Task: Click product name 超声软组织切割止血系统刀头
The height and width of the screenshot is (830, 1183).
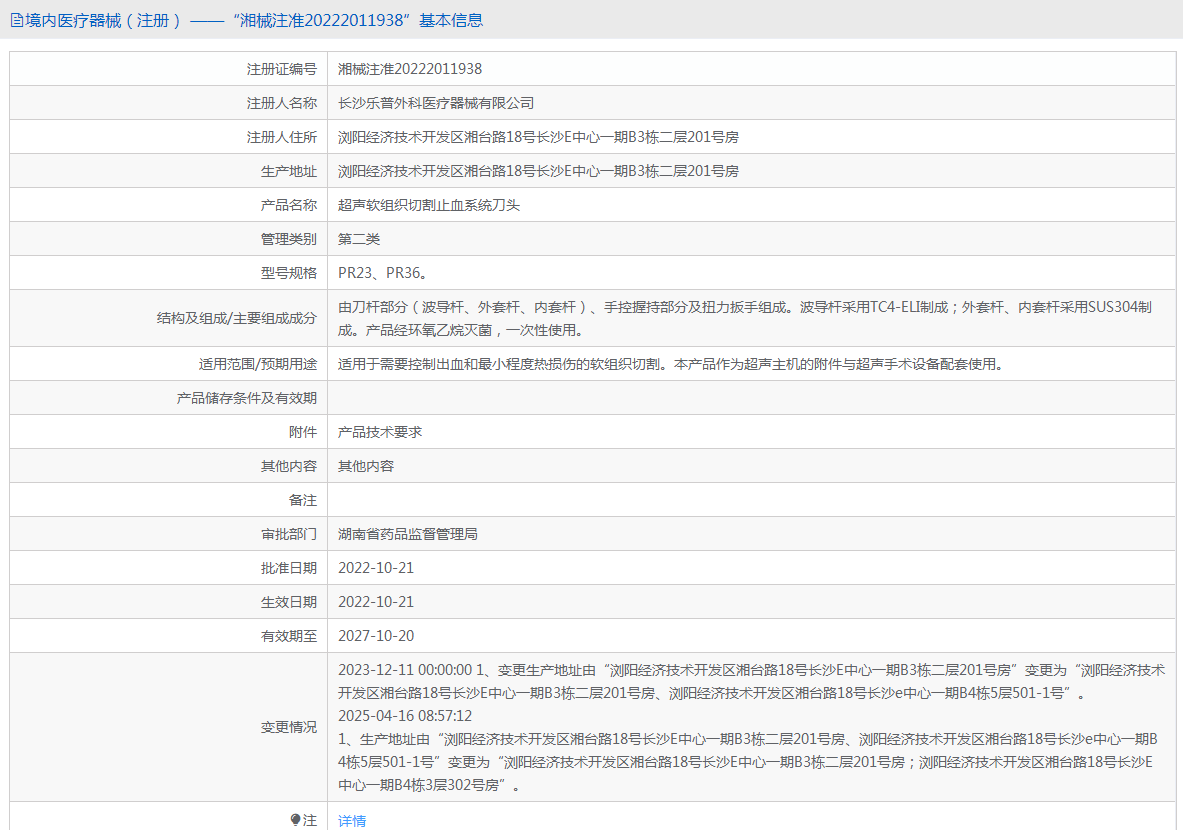Action: click(x=429, y=205)
